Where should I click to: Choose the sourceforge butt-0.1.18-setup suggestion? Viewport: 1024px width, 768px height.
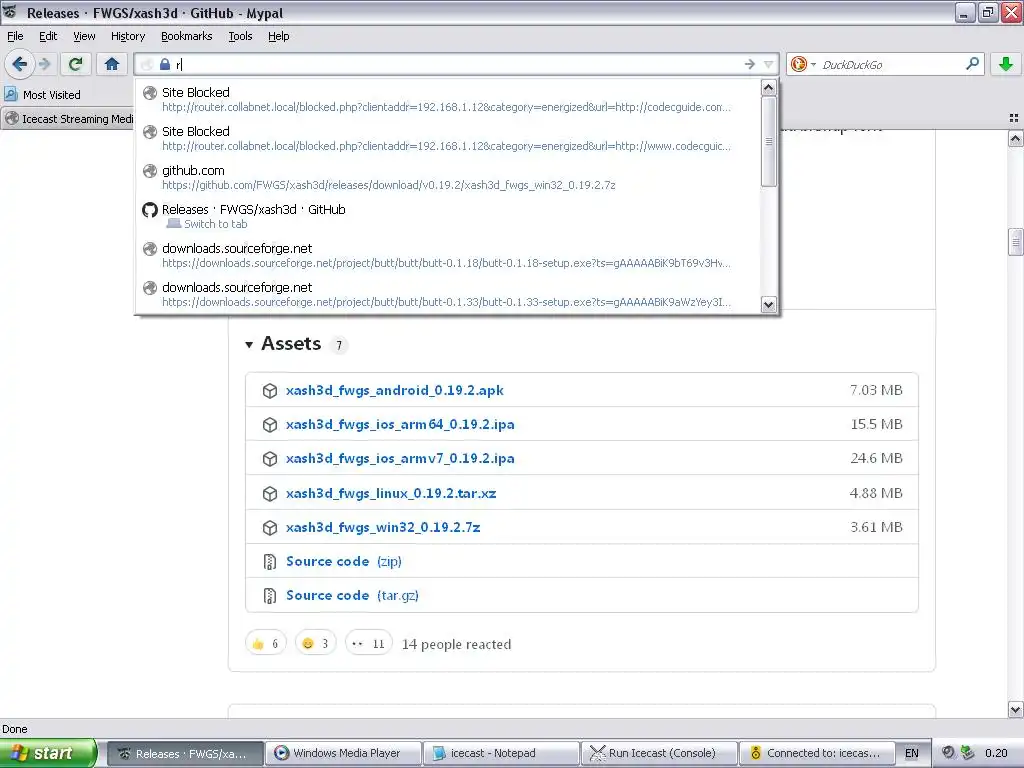[x=447, y=255]
